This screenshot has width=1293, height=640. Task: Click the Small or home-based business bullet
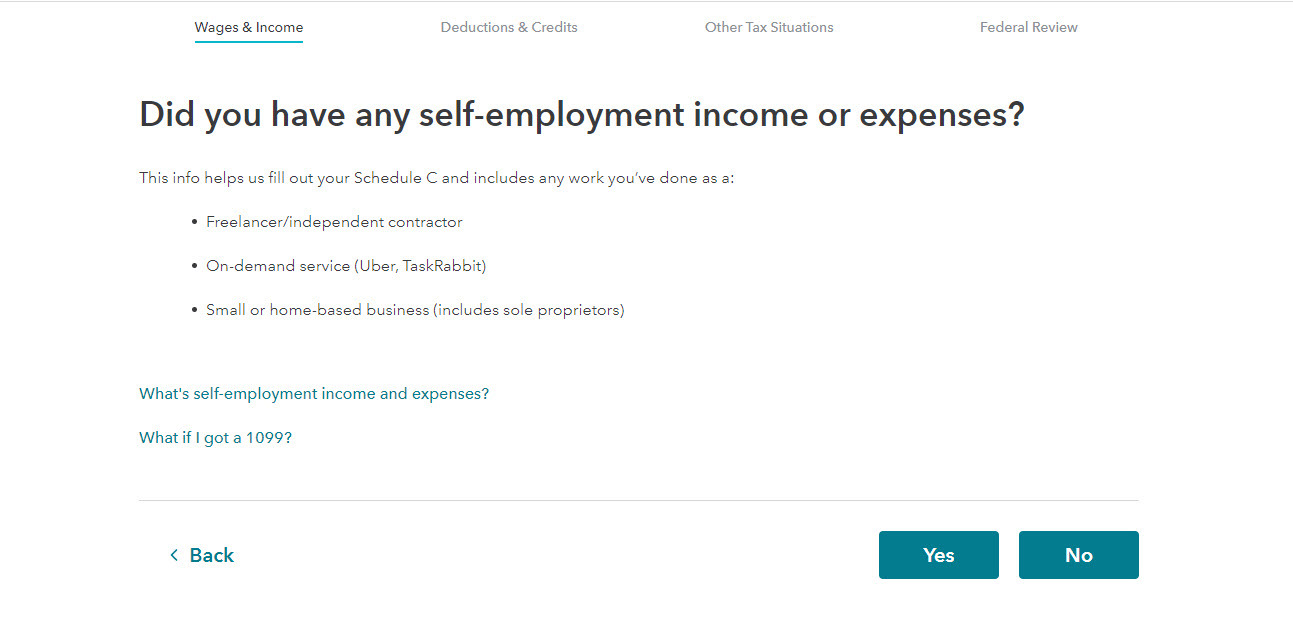click(x=415, y=310)
